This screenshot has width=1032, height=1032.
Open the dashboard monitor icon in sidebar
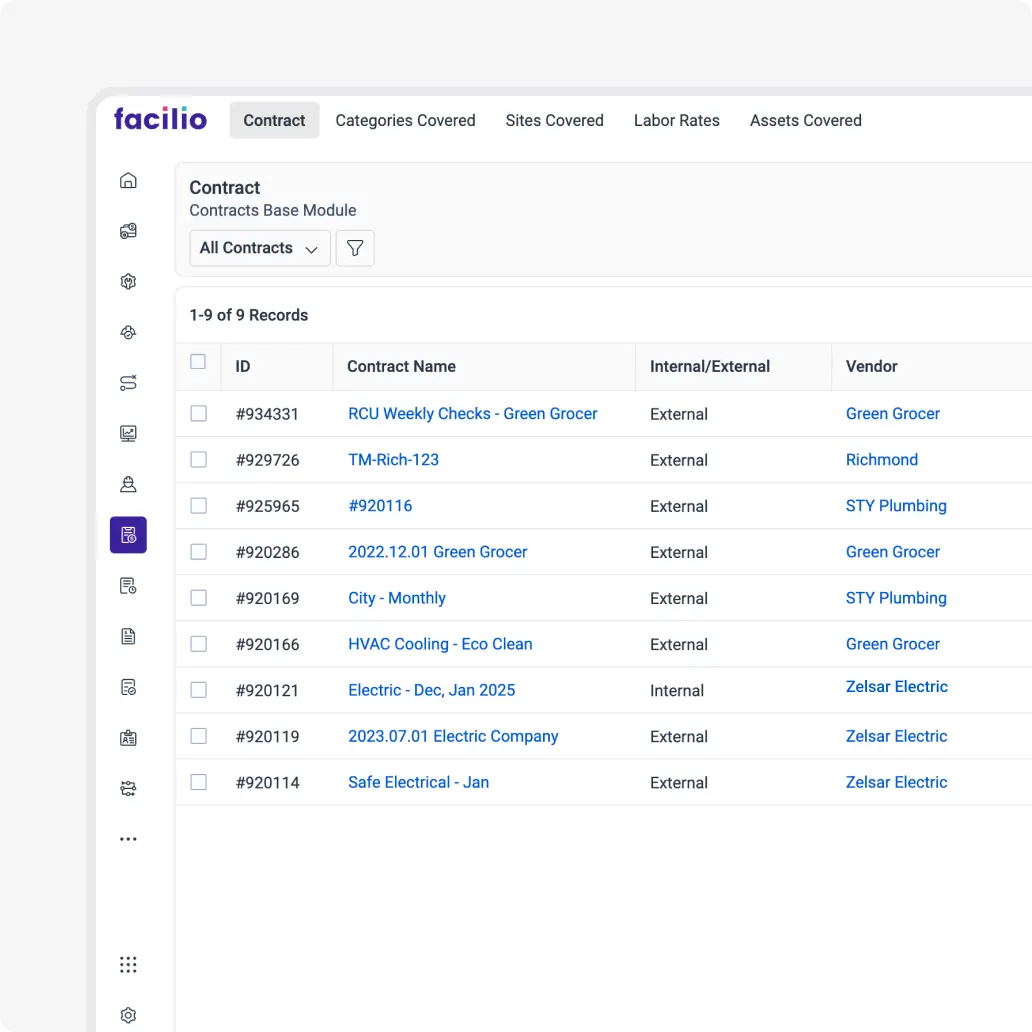[128, 433]
